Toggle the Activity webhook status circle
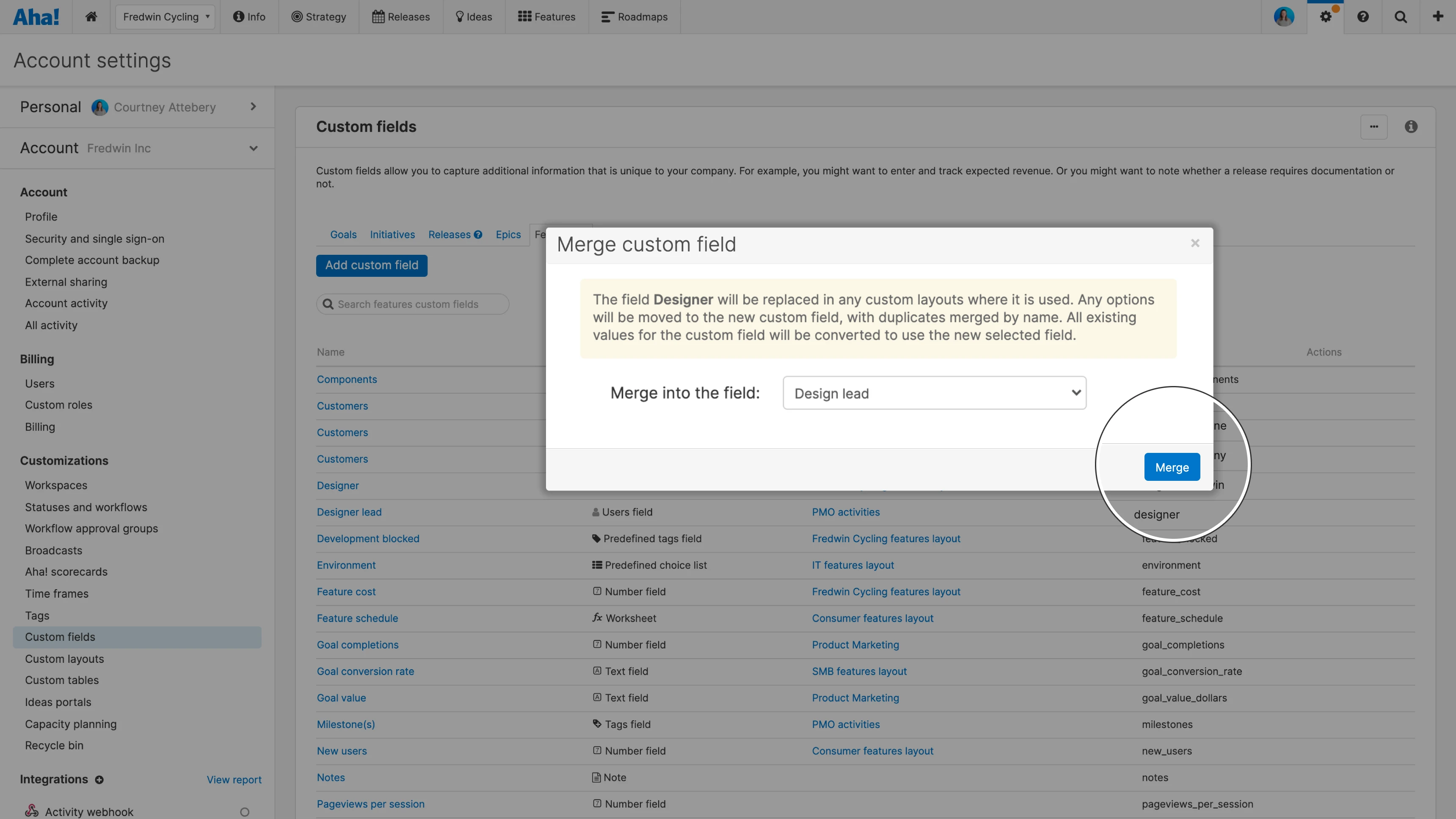The width and height of the screenshot is (1456, 819). pyautogui.click(x=244, y=812)
